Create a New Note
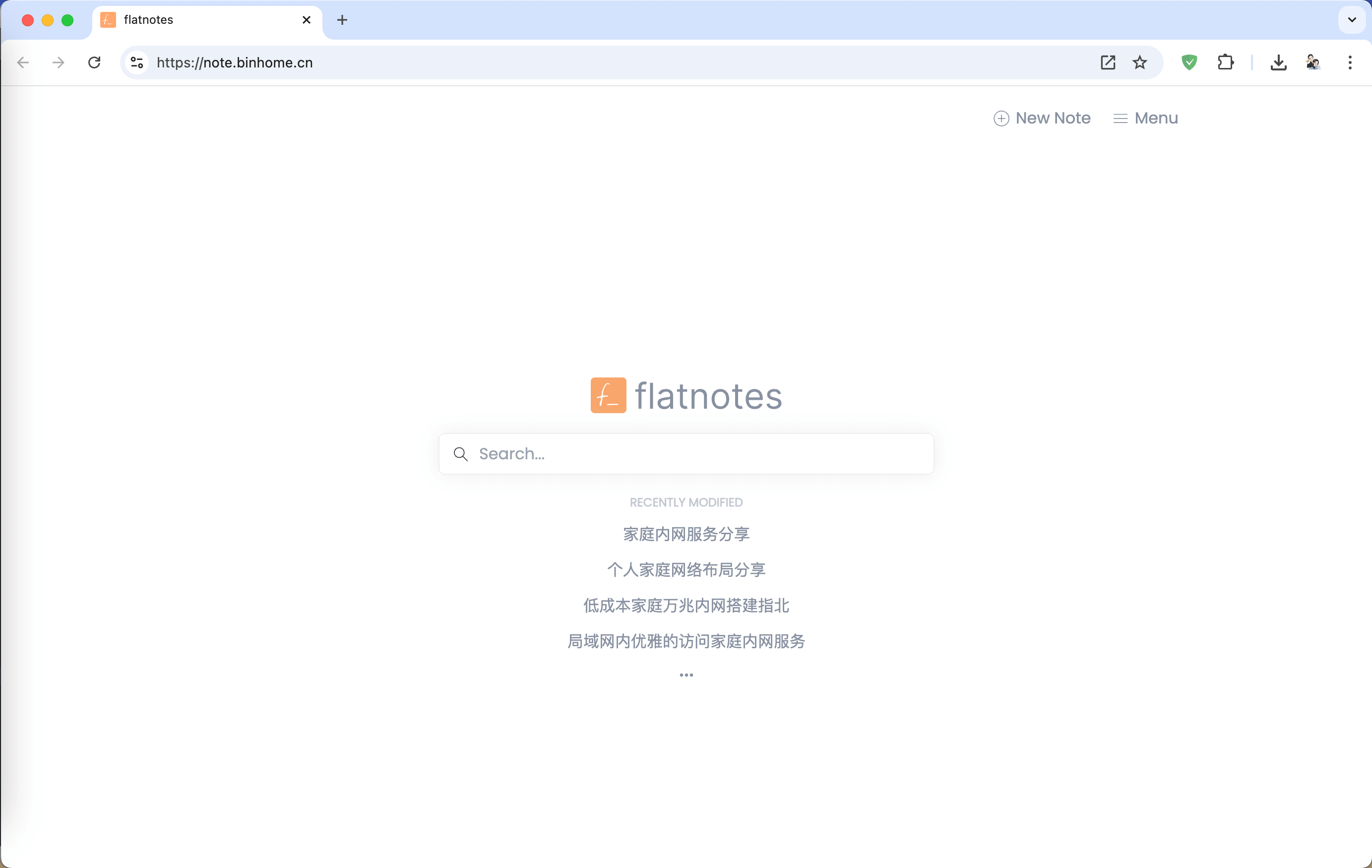The image size is (1372, 868). 1042,118
